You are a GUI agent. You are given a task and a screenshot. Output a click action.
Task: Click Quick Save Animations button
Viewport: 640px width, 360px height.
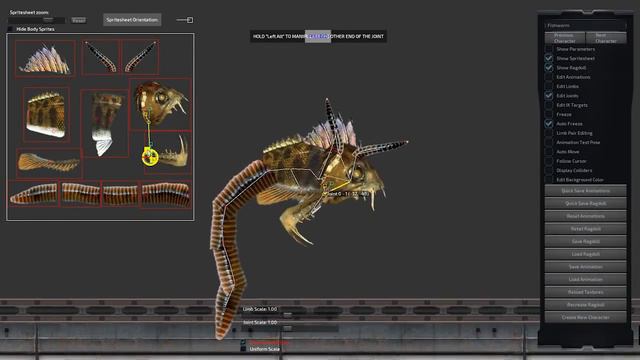[586, 191]
